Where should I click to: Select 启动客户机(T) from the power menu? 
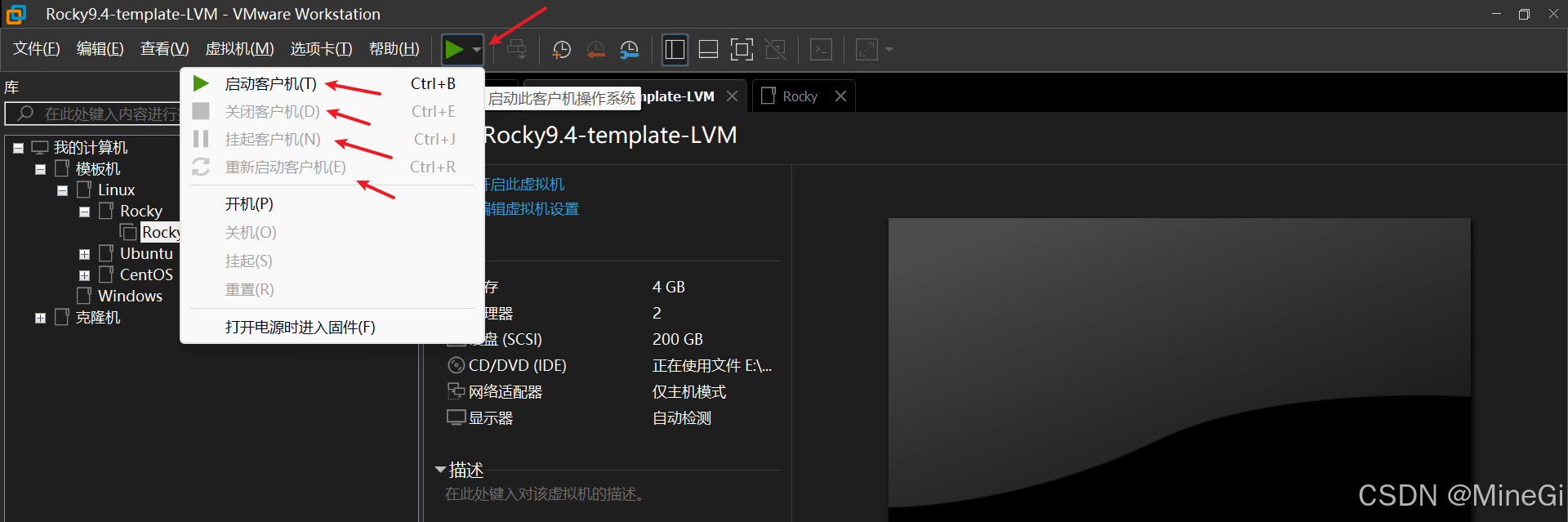click(332, 84)
